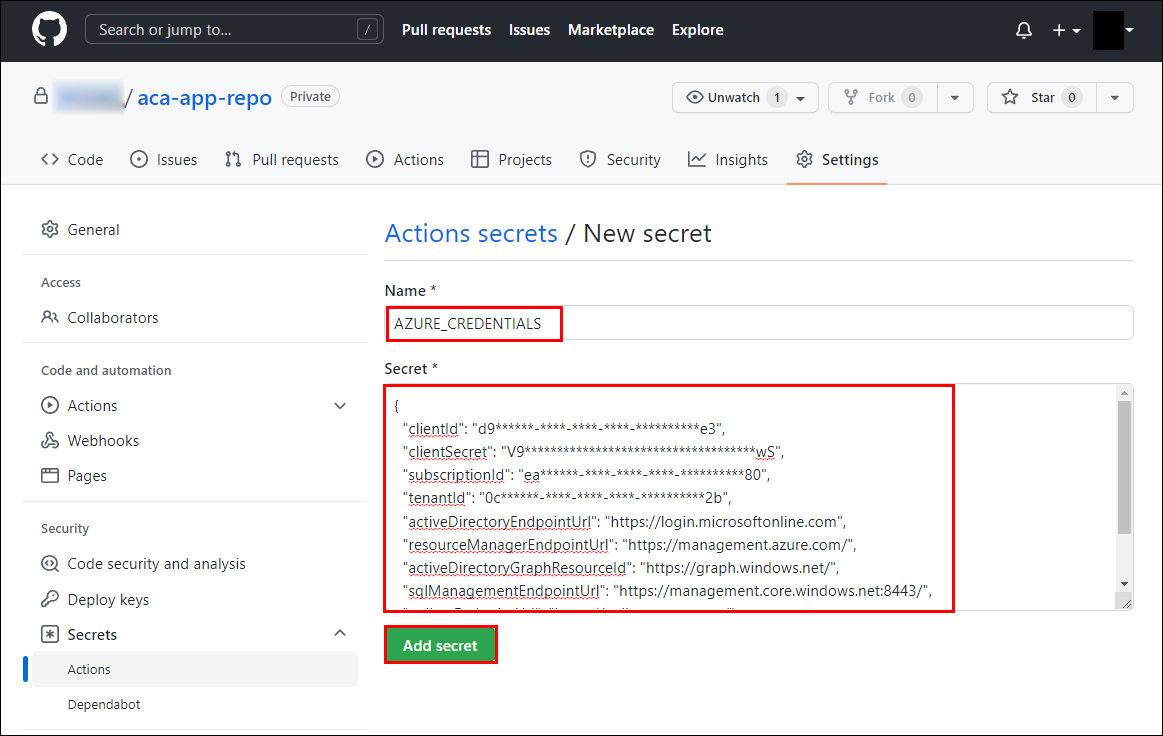1163x736 pixels.
Task: Click the Secret textarea scroll down arrow
Action: tap(1124, 585)
